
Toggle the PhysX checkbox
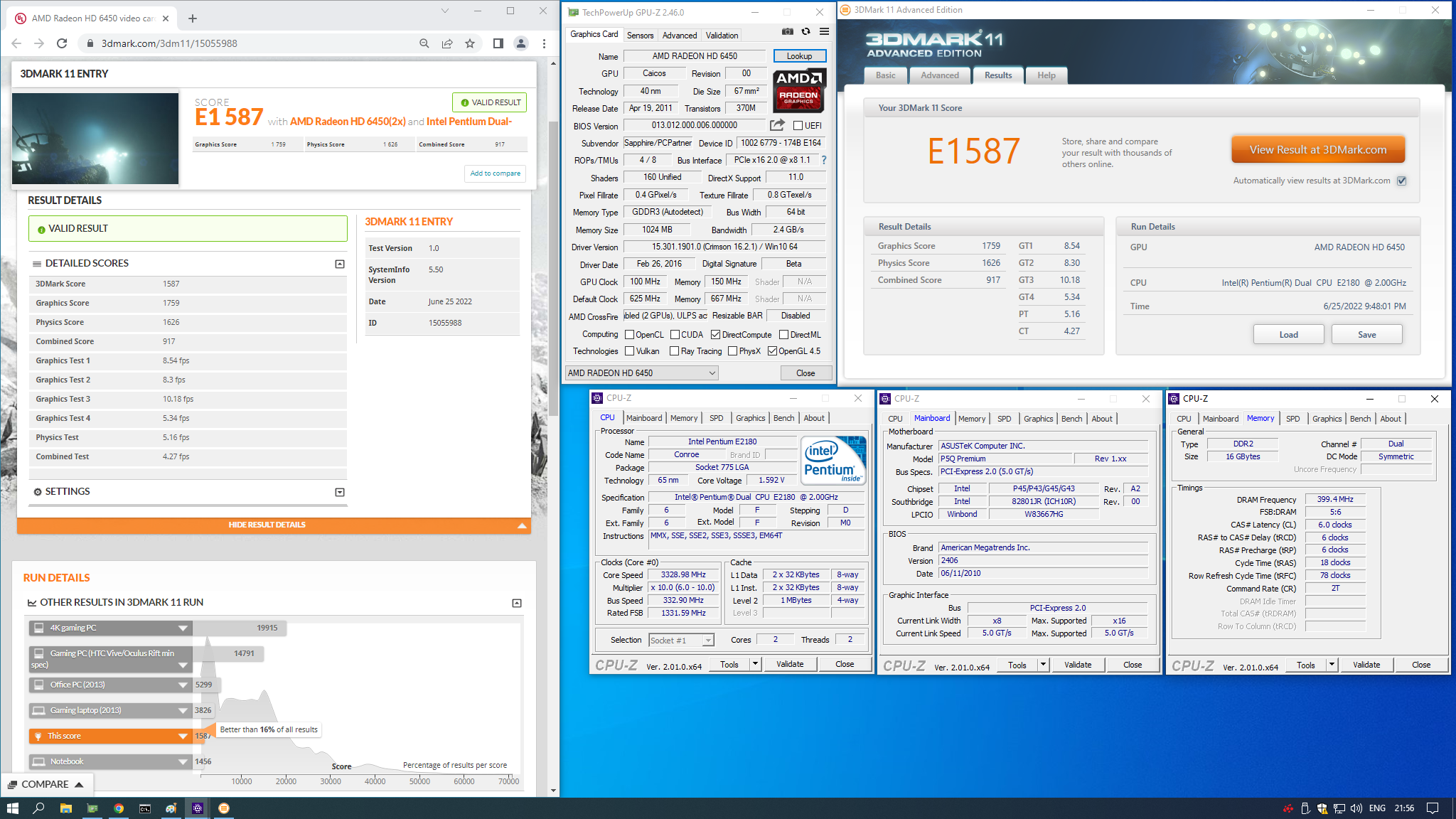point(733,351)
